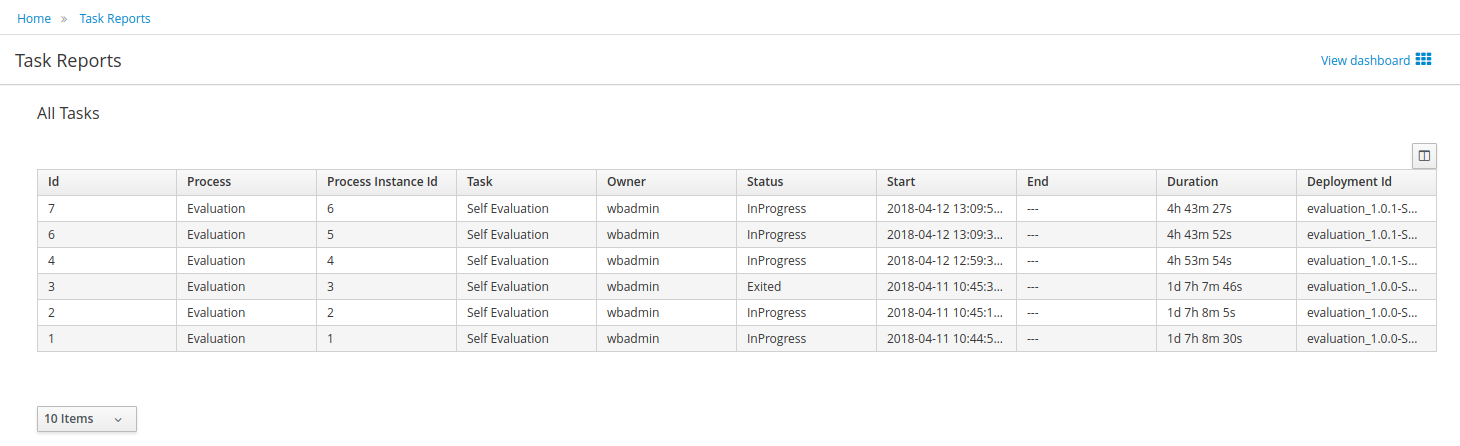The height and width of the screenshot is (446, 1460).
Task: Sort table by Id column header
Action: click(54, 182)
